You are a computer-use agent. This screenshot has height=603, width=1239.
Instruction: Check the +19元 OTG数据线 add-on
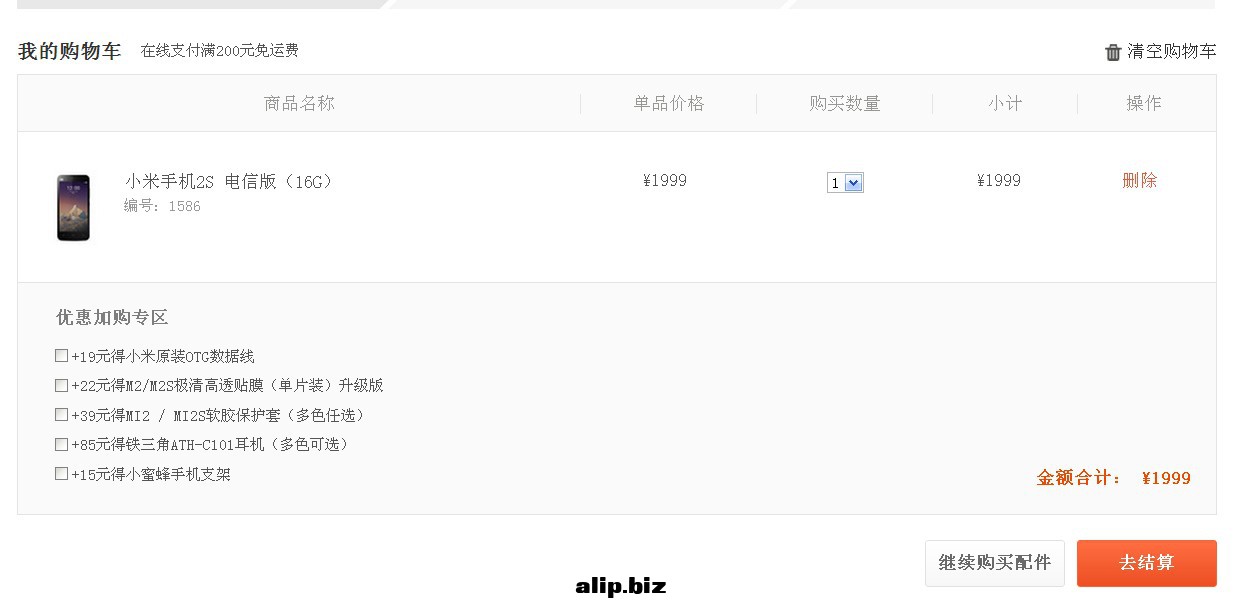click(x=62, y=355)
